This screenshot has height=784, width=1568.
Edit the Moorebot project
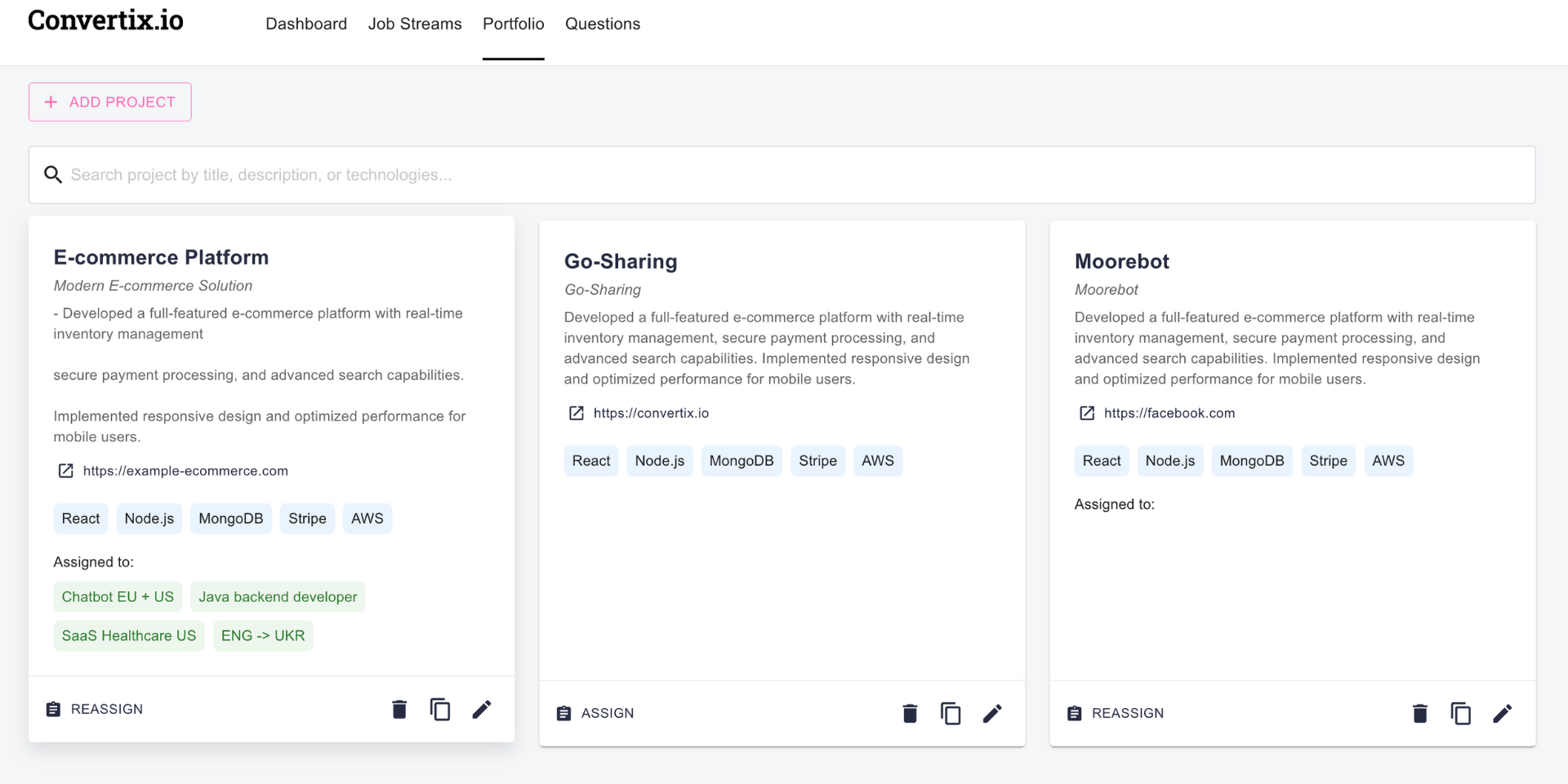pyautogui.click(x=1503, y=713)
